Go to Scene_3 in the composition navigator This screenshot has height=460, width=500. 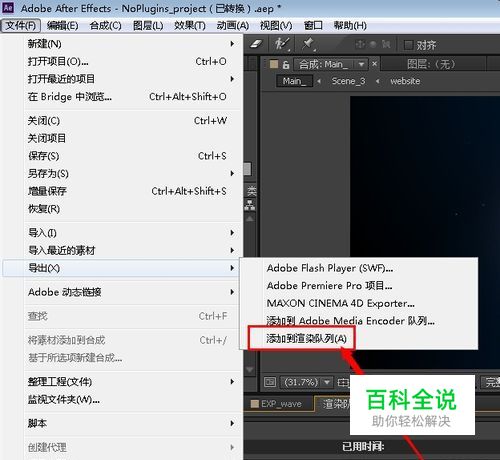pyautogui.click(x=348, y=81)
